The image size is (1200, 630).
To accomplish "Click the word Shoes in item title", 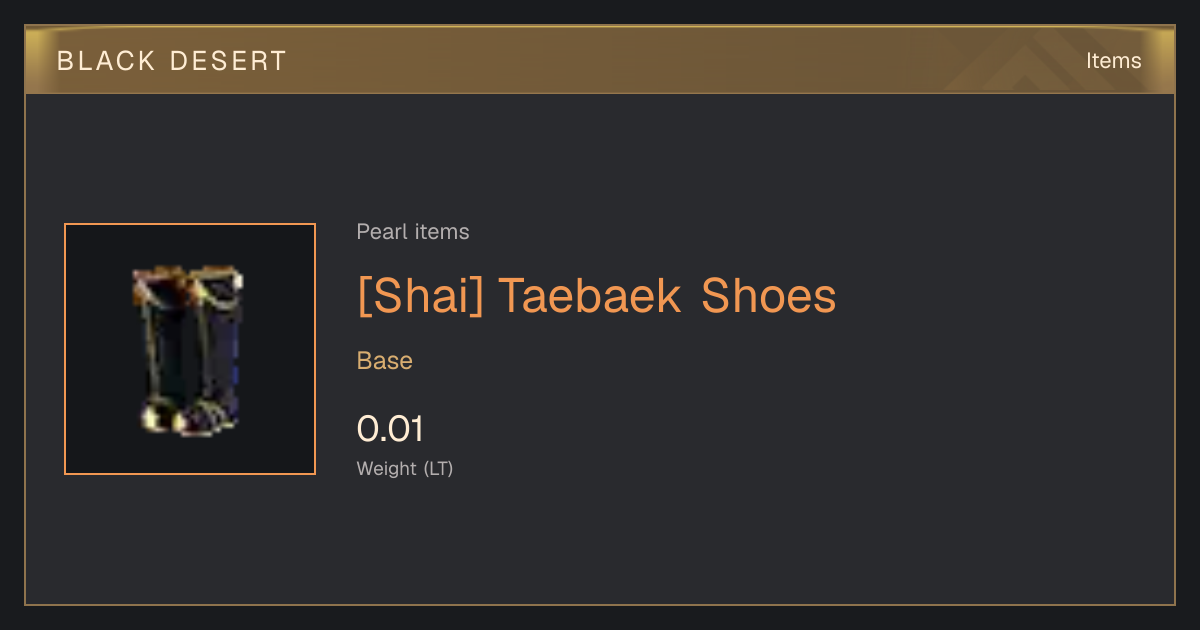I will click(769, 295).
